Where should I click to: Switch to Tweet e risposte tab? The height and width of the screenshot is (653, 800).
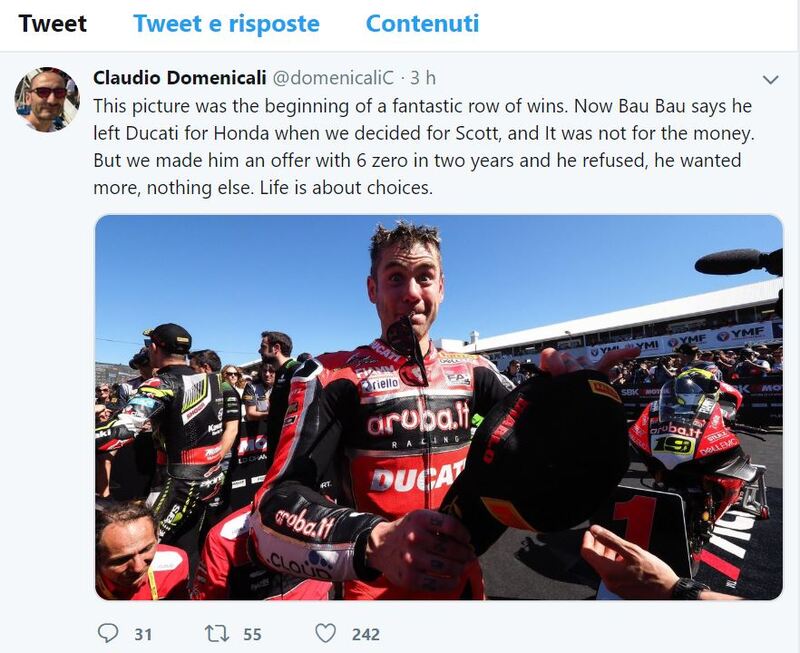(x=227, y=23)
